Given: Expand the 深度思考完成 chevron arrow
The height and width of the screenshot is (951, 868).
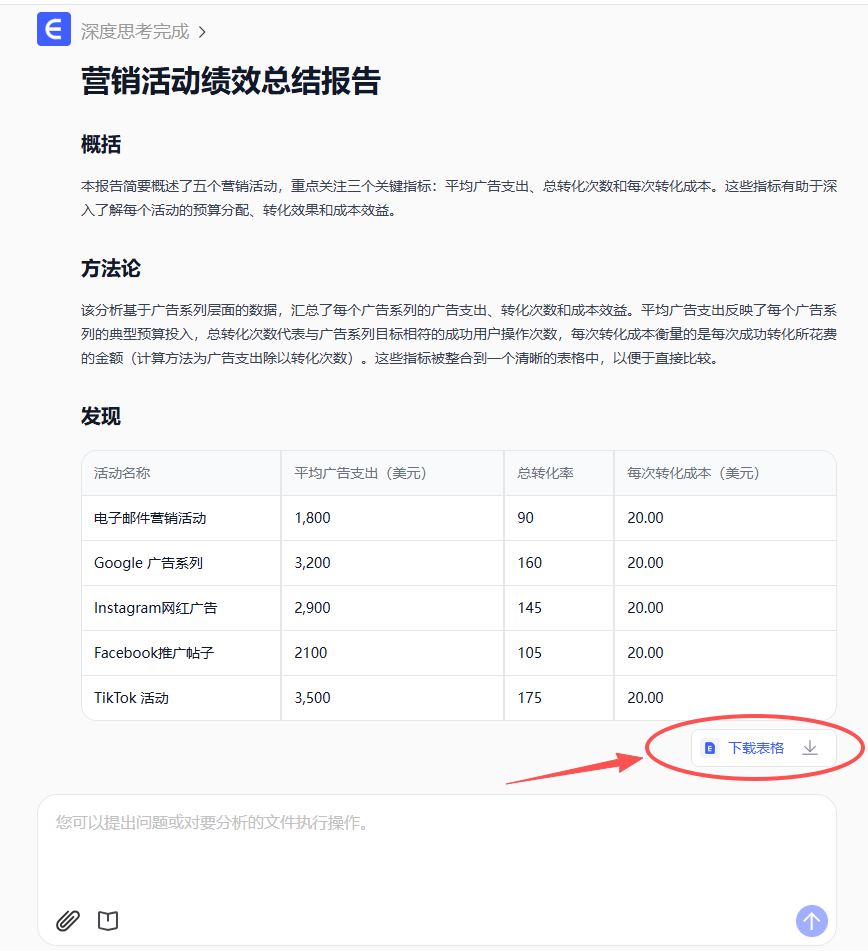Looking at the screenshot, I should [x=202, y=32].
